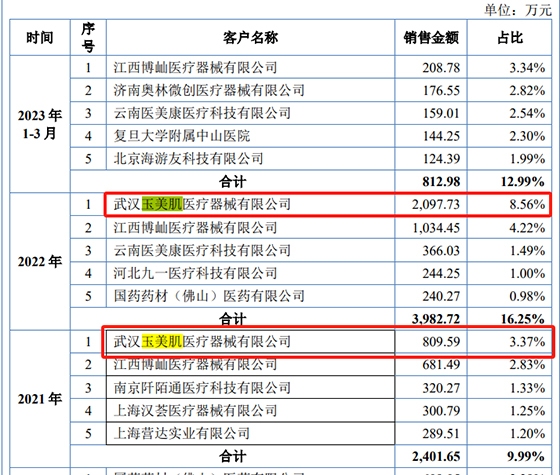Select the 809.59 sales amount cell
This screenshot has height=475, width=560.
(431, 341)
